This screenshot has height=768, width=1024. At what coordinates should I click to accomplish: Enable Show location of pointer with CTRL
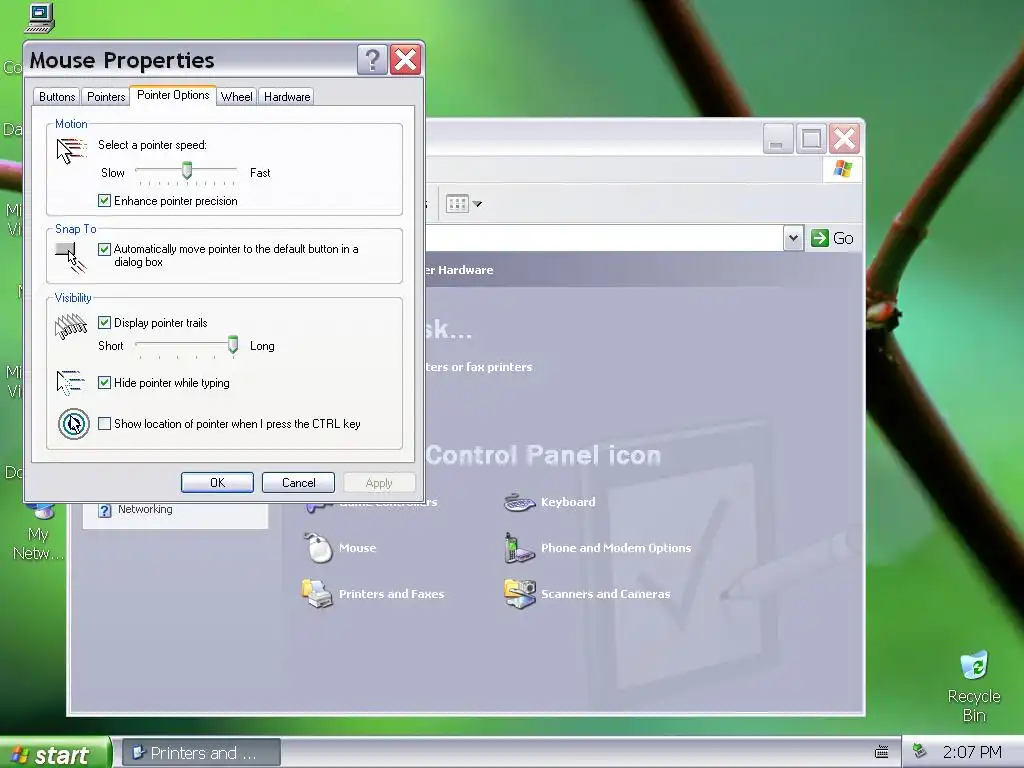[104, 424]
